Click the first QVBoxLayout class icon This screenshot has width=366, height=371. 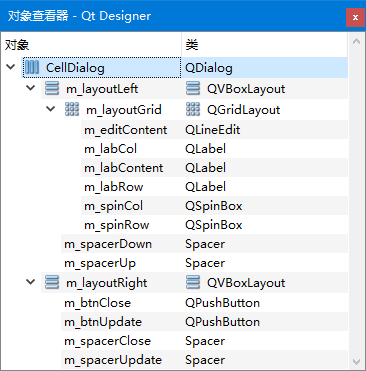[x=193, y=89]
